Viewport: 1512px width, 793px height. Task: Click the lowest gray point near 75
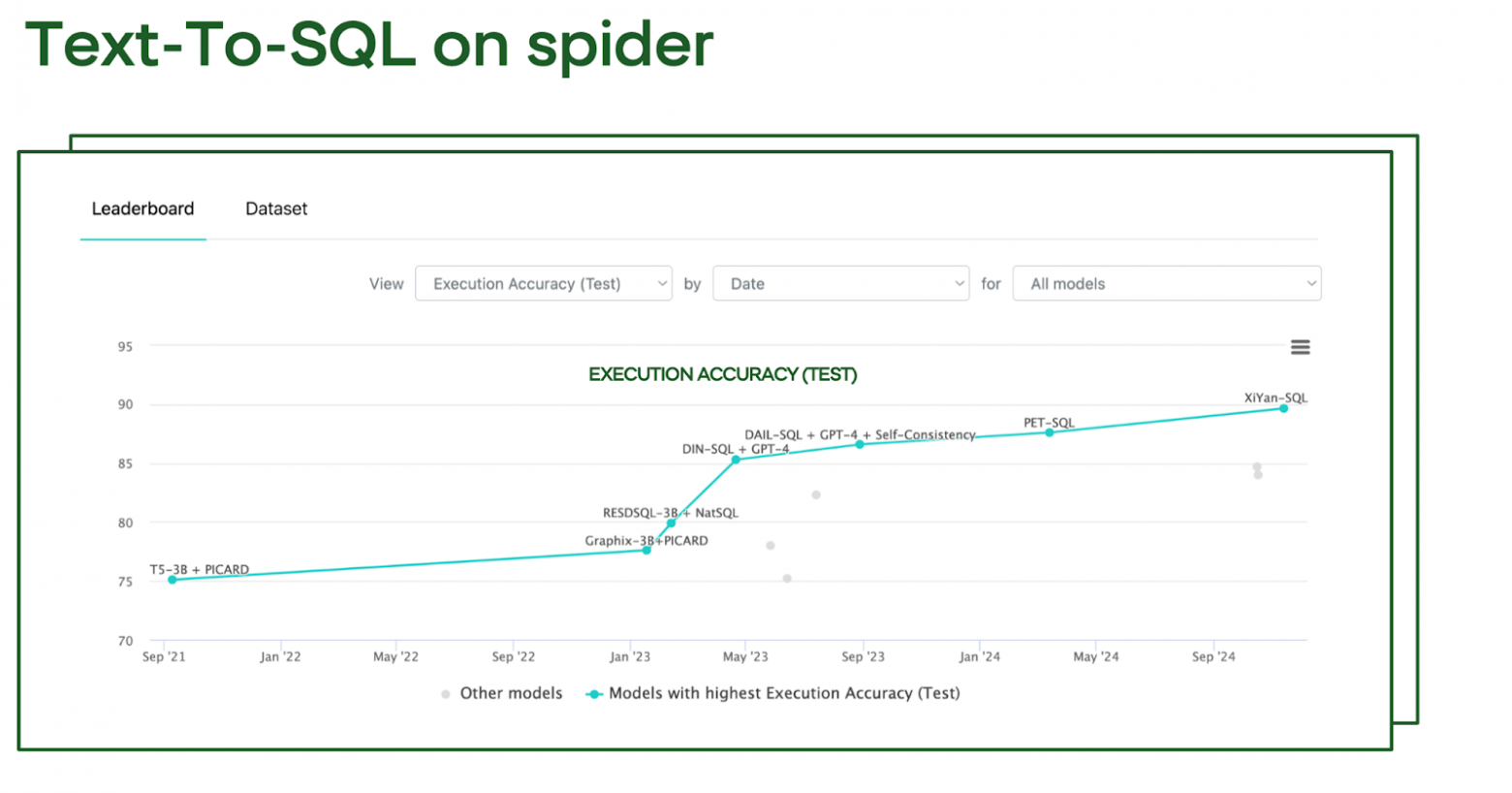tap(787, 579)
